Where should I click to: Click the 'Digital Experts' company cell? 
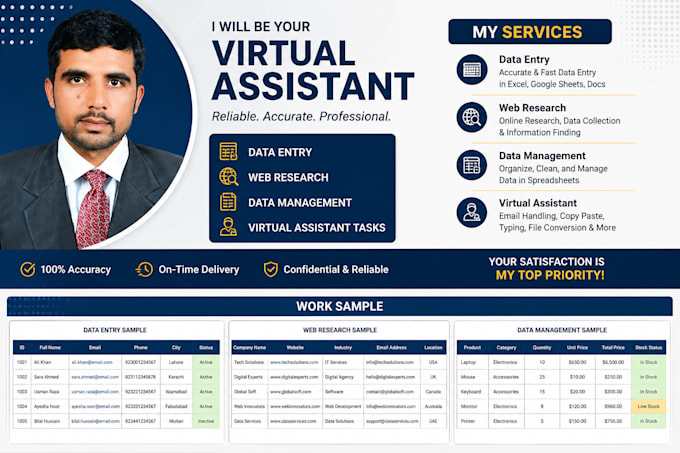(248, 377)
